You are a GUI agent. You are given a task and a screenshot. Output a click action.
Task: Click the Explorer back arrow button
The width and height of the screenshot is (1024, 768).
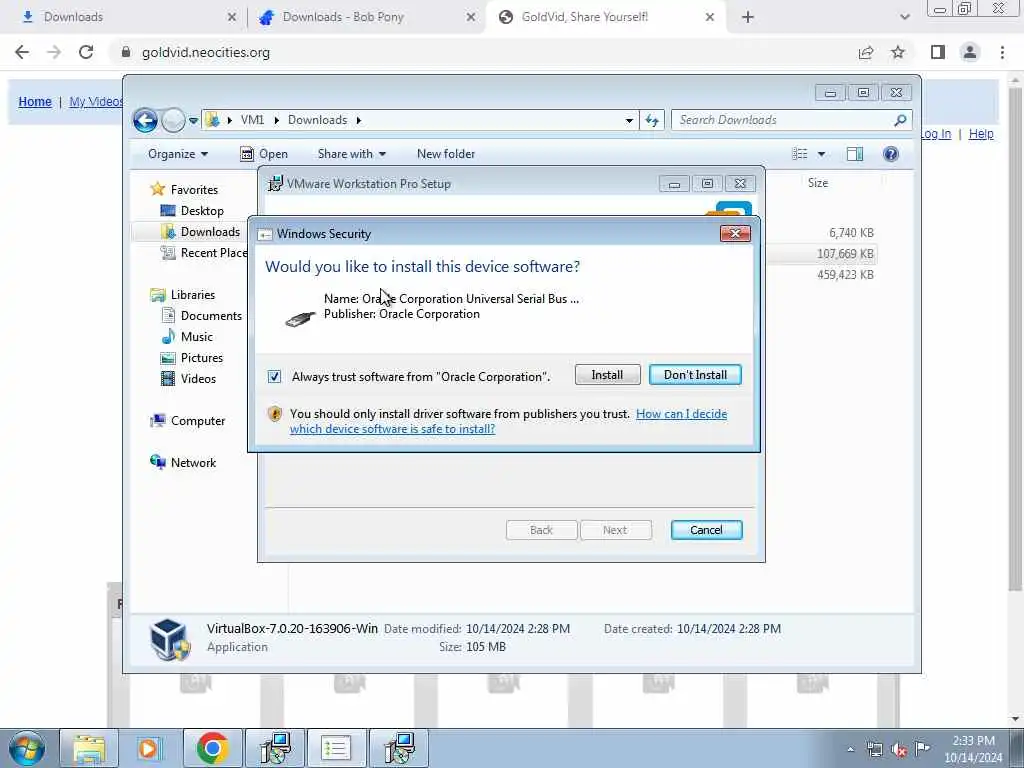[145, 120]
